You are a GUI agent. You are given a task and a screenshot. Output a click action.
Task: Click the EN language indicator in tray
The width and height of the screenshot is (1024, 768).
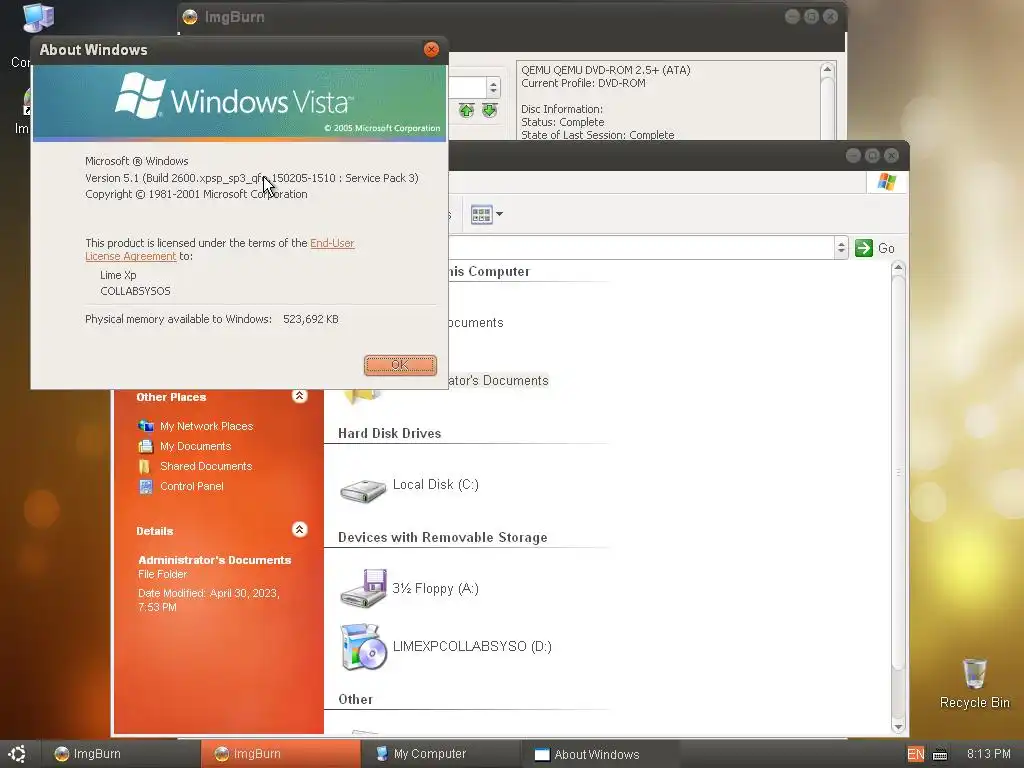coord(916,754)
